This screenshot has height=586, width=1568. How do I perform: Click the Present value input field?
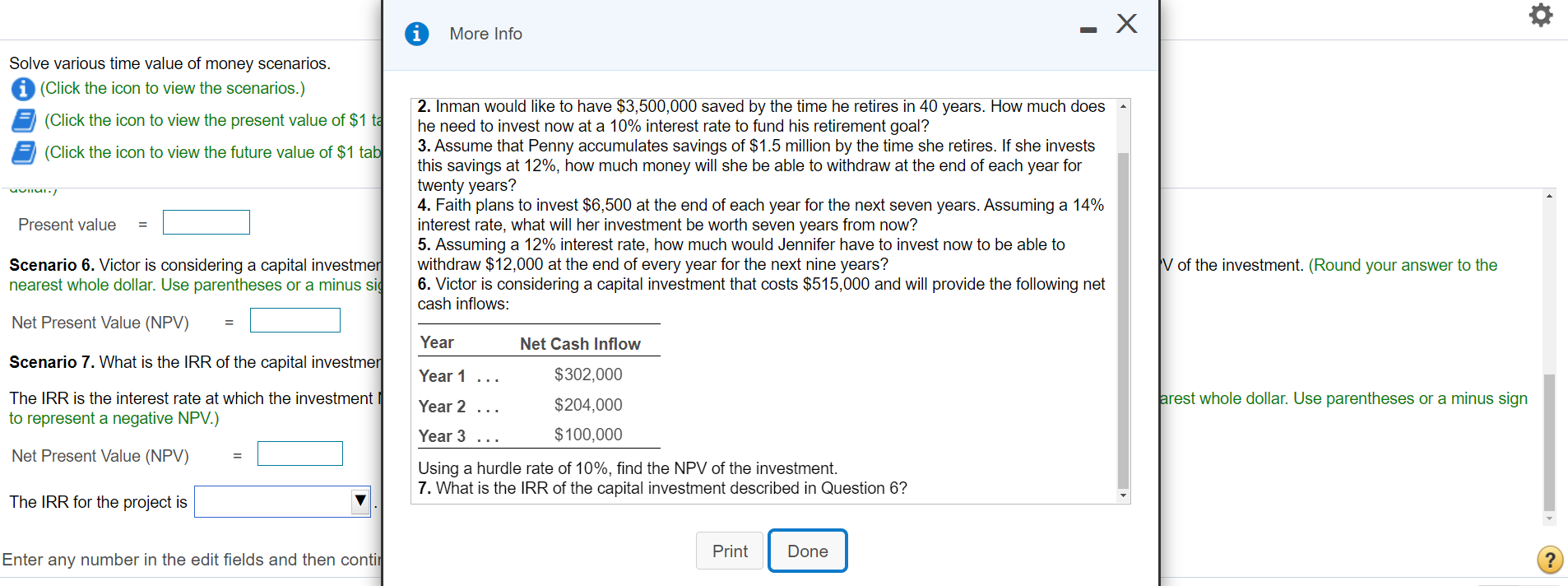coord(206,222)
